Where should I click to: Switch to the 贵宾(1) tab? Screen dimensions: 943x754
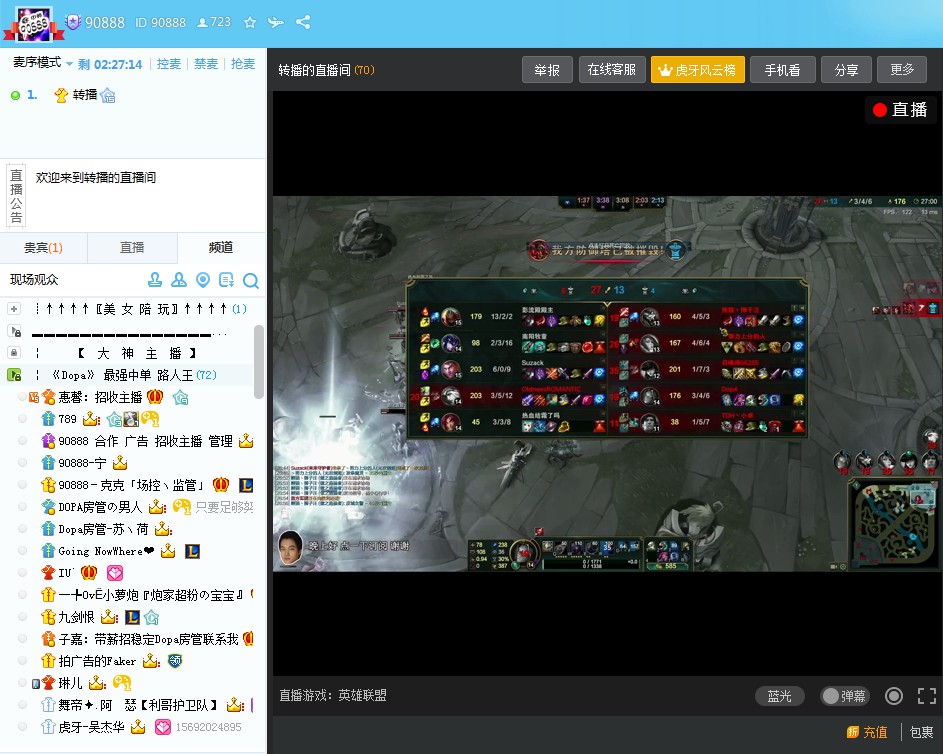(x=43, y=248)
